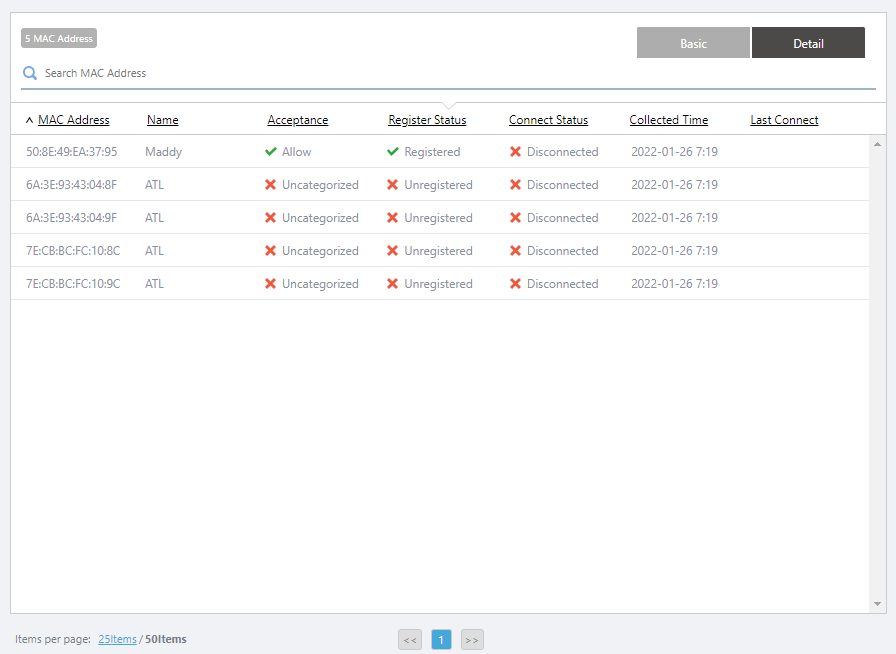Go to next page with >> button

[x=472, y=640]
